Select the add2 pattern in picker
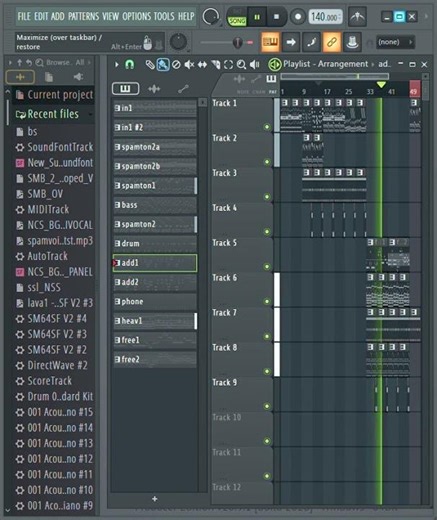Image resolution: width=437 pixels, height=520 pixels. tap(155, 282)
